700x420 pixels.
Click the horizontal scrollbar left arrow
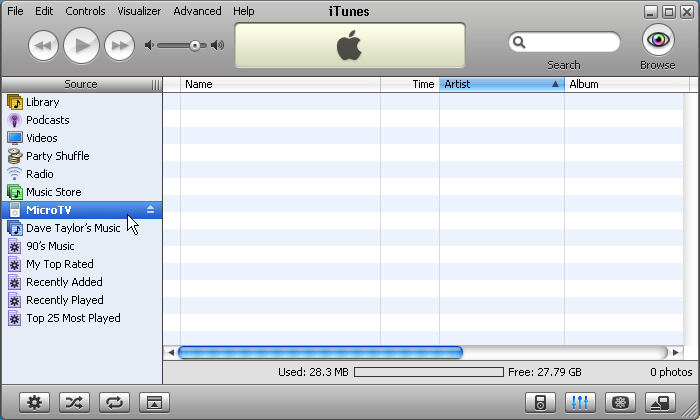pyautogui.click(x=171, y=353)
